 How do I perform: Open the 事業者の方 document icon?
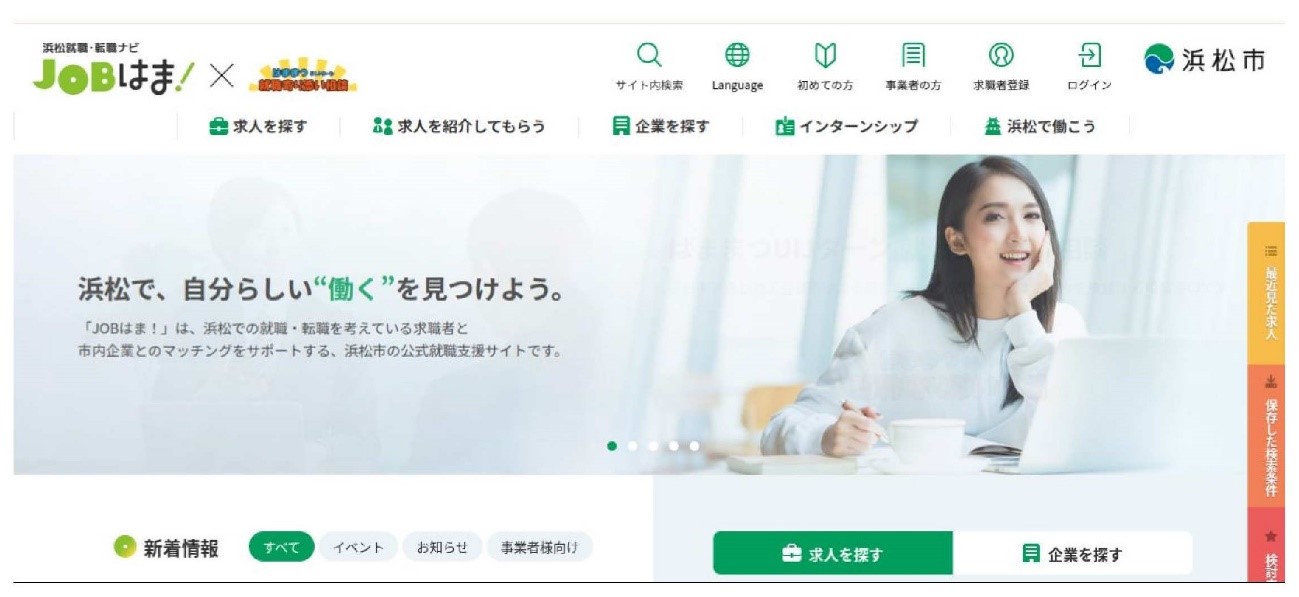click(912, 54)
